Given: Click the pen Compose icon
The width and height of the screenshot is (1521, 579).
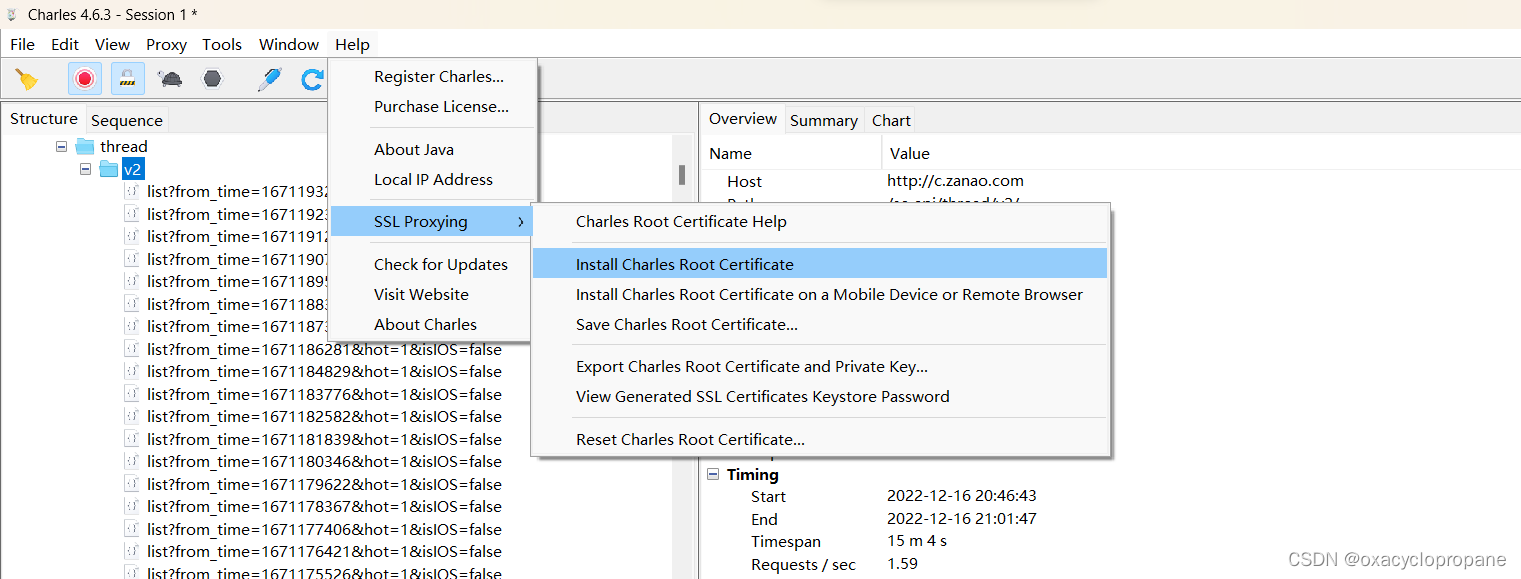Looking at the screenshot, I should point(269,79).
